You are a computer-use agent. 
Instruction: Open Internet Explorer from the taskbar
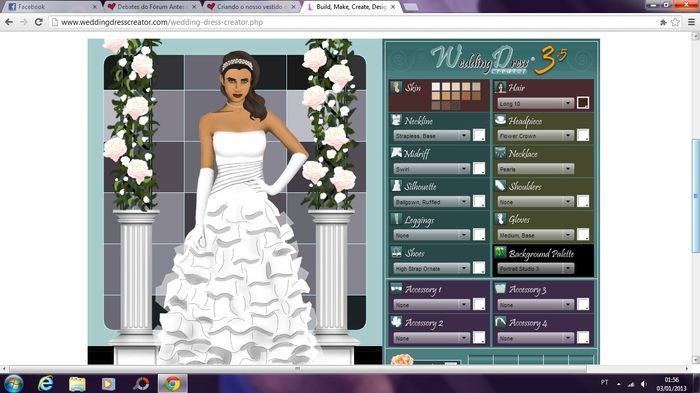(x=45, y=384)
